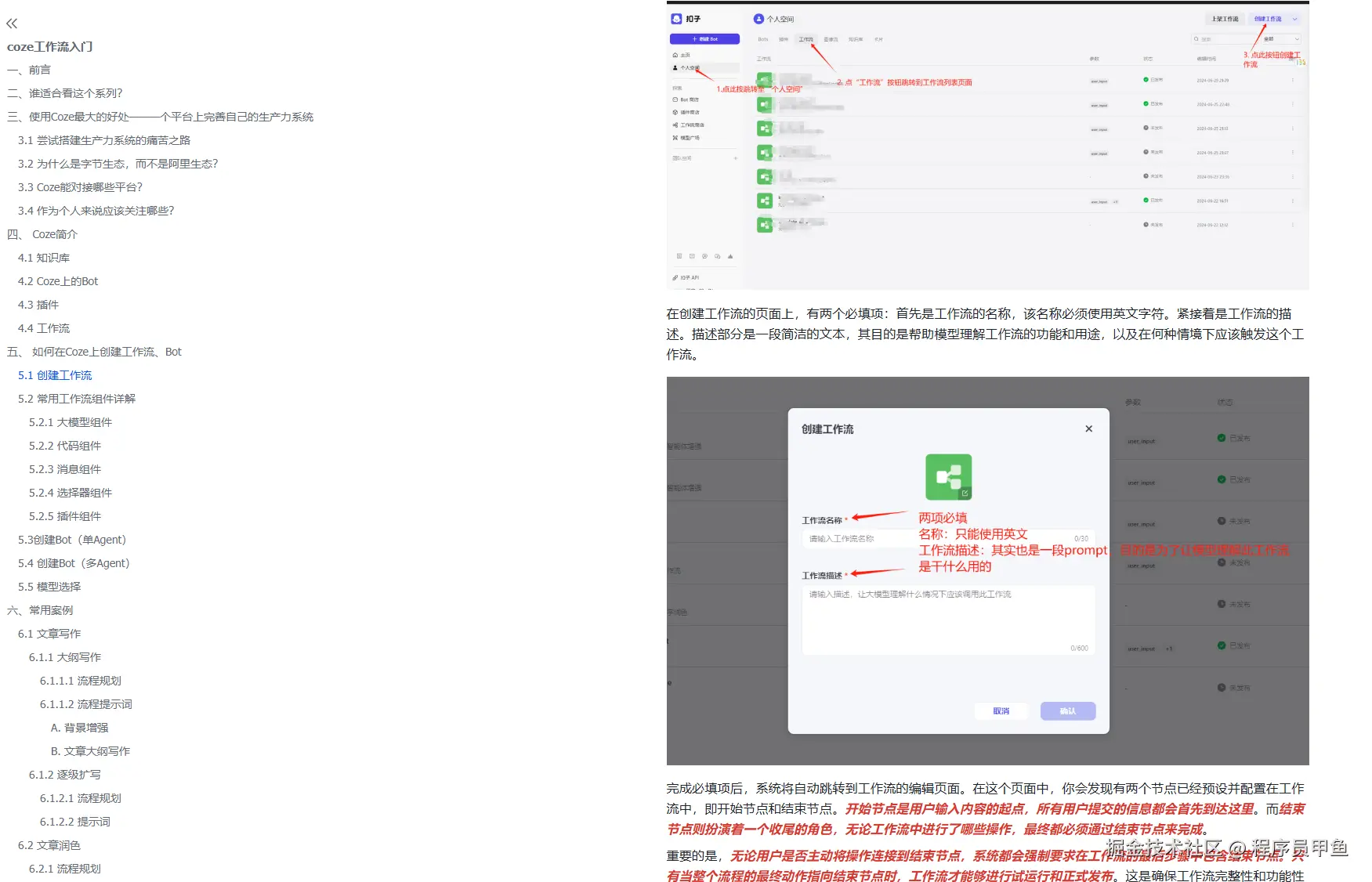
Task: Select '6.1.1.1 流程规划'
Action: pos(81,681)
